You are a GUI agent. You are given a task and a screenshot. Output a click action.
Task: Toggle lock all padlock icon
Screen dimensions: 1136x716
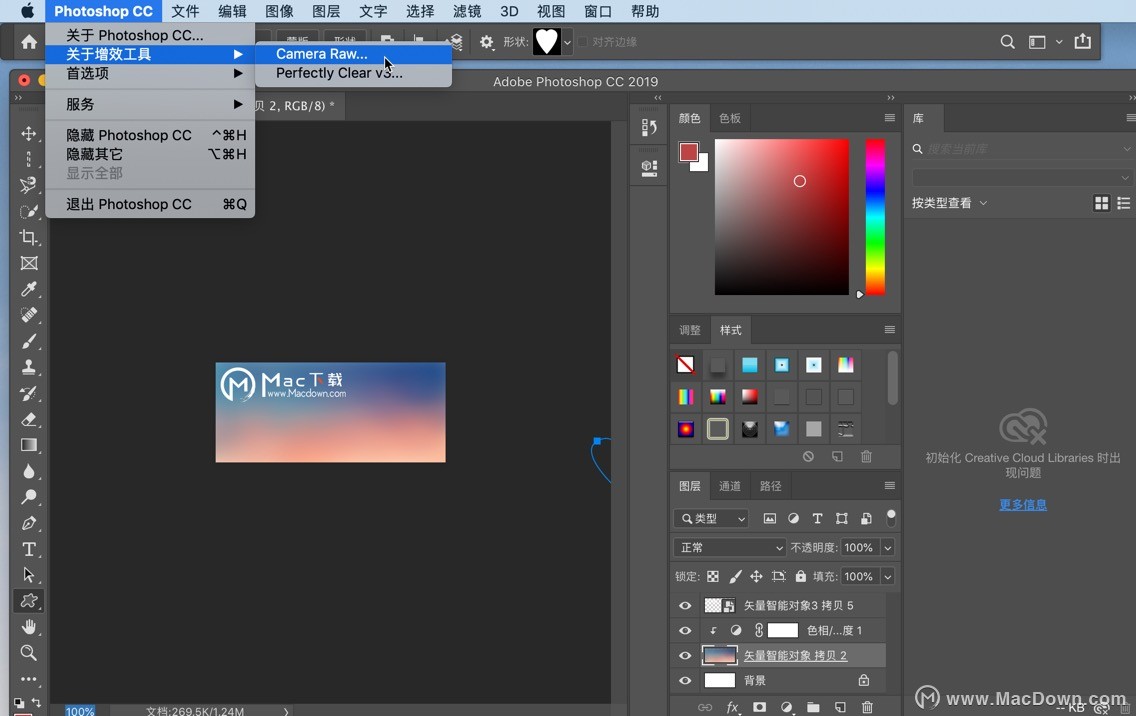[801, 576]
